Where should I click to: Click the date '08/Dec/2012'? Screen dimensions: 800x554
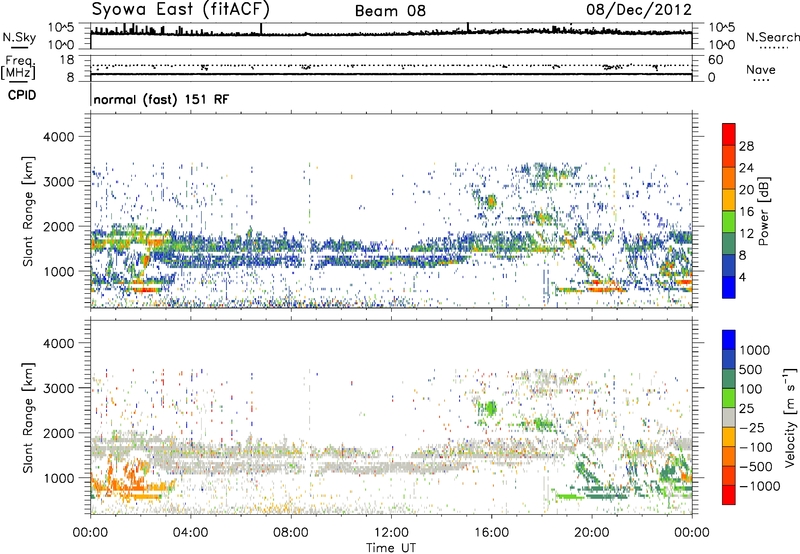[639, 10]
